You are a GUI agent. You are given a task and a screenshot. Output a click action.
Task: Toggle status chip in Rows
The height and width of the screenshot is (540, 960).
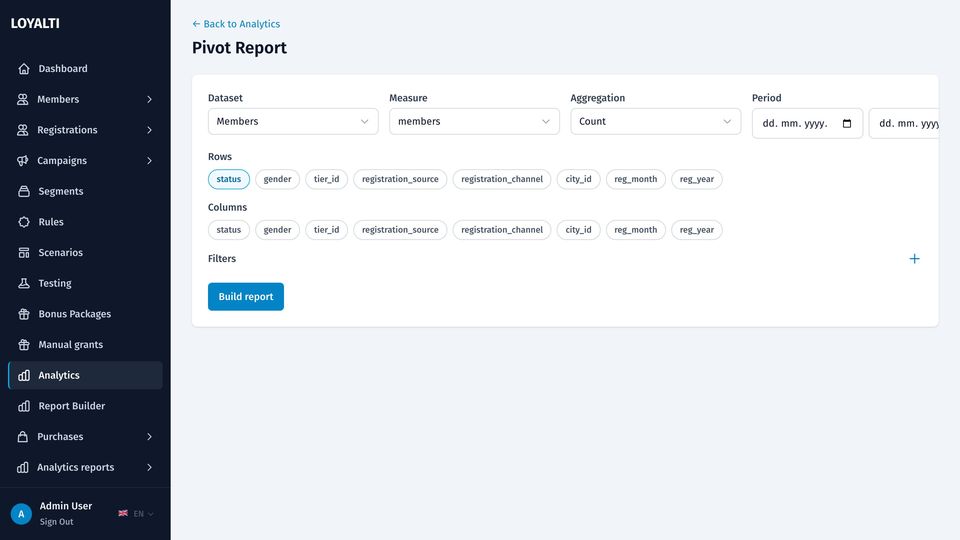pyautogui.click(x=228, y=179)
